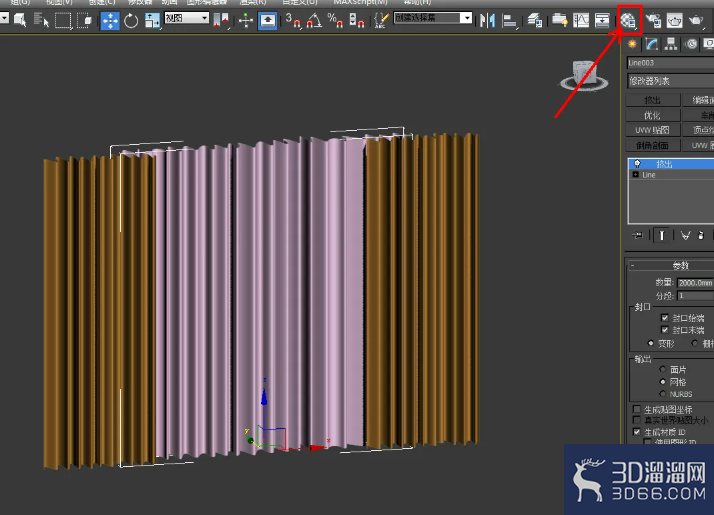Viewport: 714px width, 515px height.
Task: Activate the Select and Rotate tool
Action: [x=131, y=20]
